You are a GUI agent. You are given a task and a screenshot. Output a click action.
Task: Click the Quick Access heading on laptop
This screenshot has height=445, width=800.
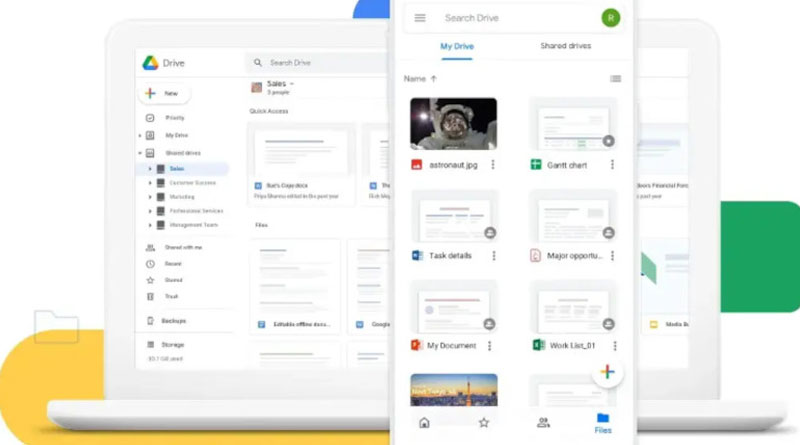[269, 111]
